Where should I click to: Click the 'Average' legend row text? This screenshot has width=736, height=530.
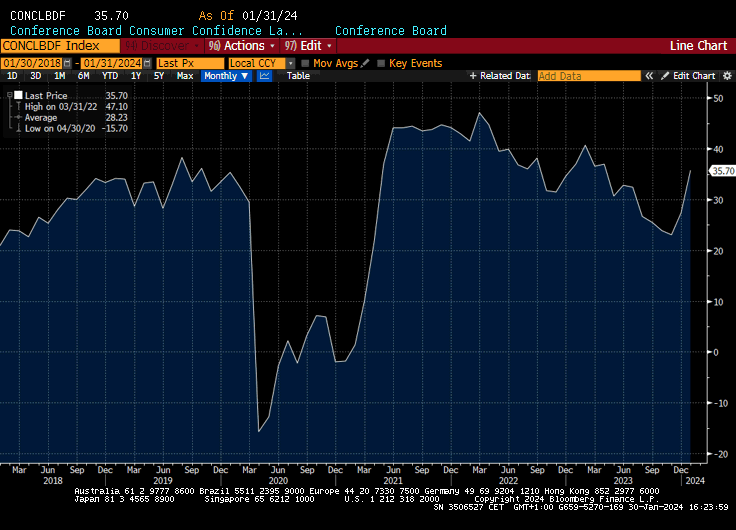(41, 117)
